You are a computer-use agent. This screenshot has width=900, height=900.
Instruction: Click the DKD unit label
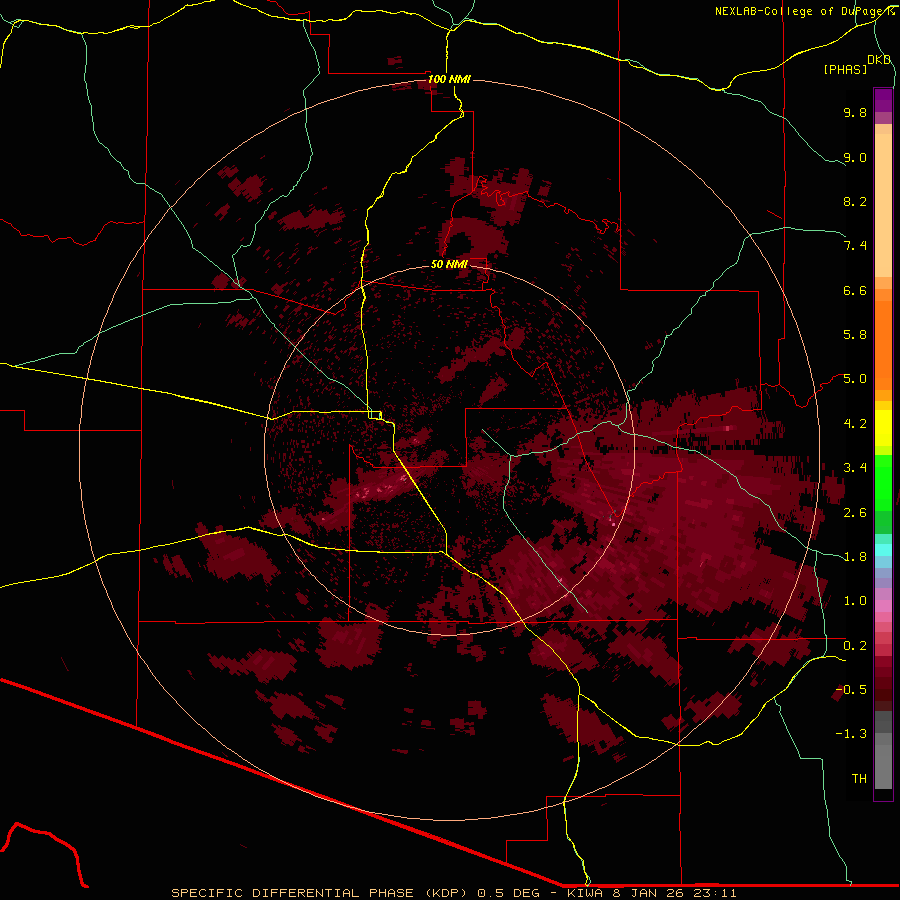(x=879, y=60)
